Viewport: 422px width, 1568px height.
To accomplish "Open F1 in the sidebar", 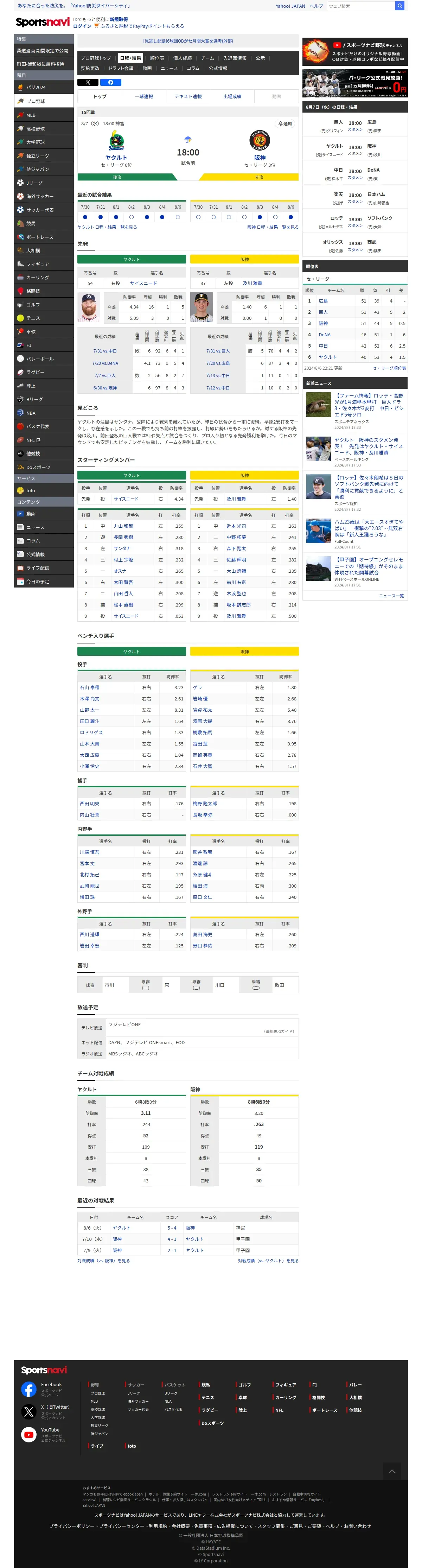I will 44,346.
